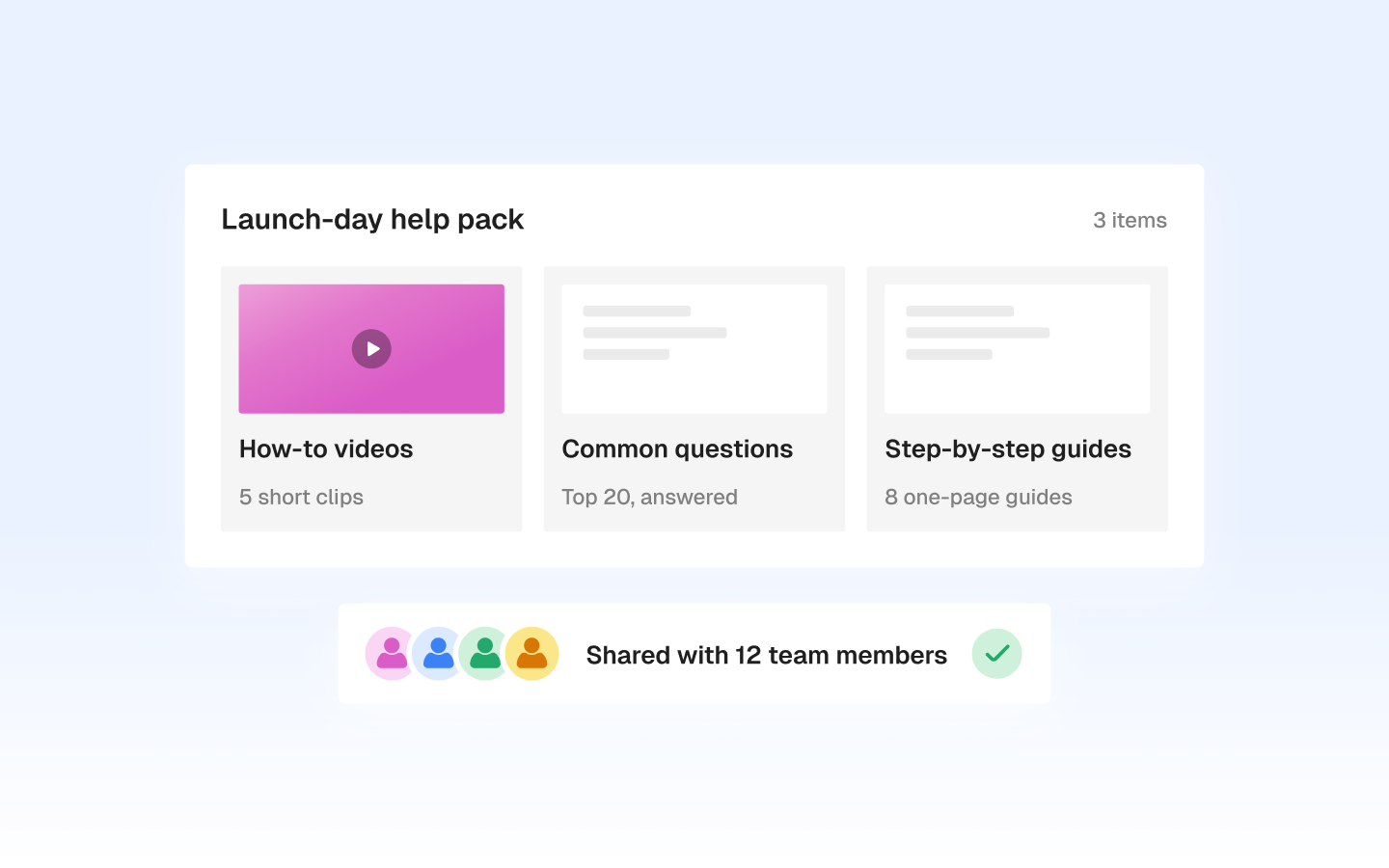Select the "How-to videos" title
This screenshot has height=868, width=1389.
(326, 449)
